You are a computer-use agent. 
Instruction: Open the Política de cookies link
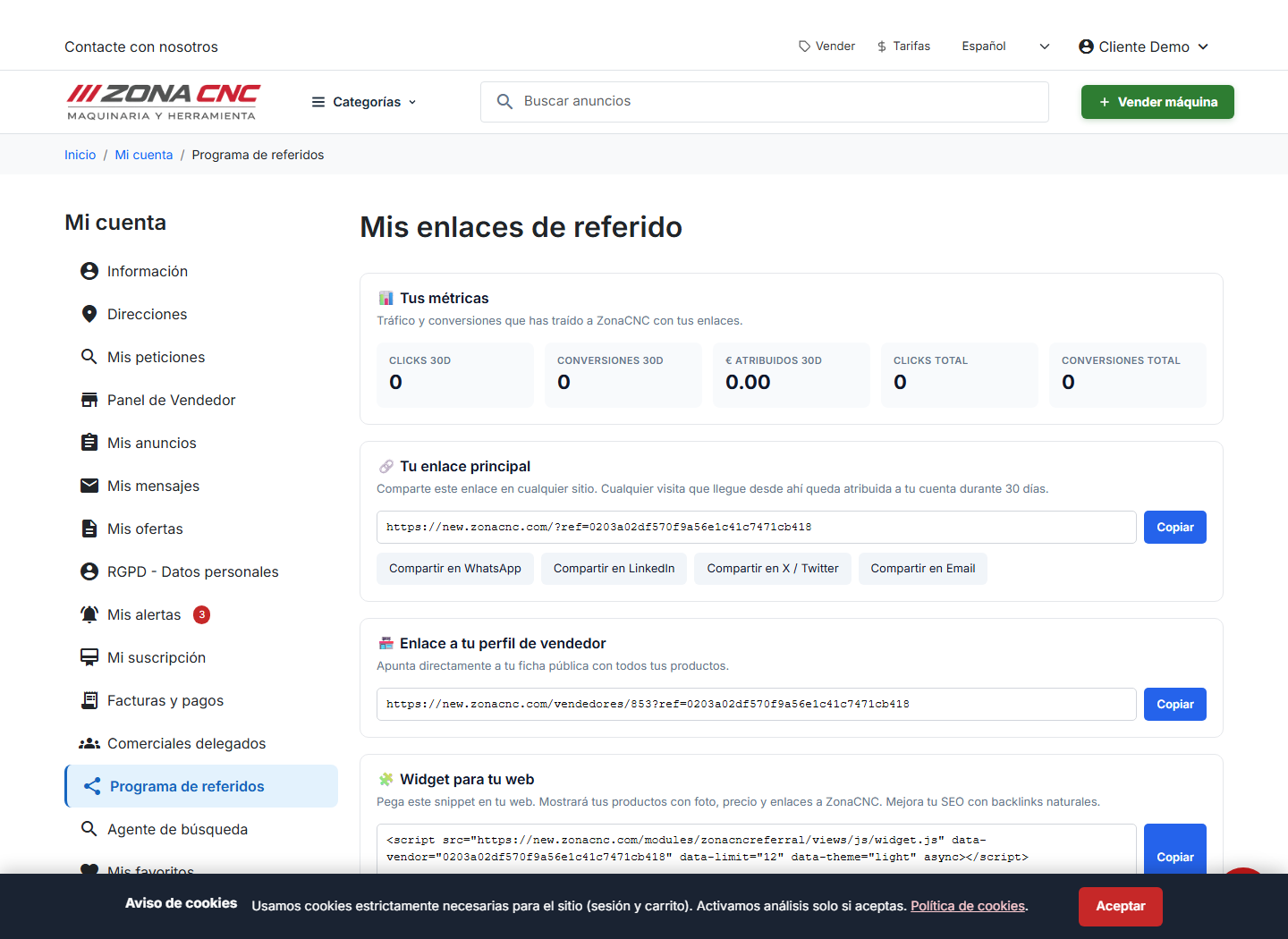coord(968,906)
